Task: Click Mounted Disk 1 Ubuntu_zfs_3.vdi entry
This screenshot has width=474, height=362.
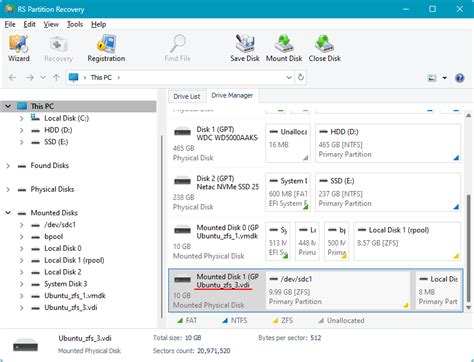Action: tap(216, 291)
